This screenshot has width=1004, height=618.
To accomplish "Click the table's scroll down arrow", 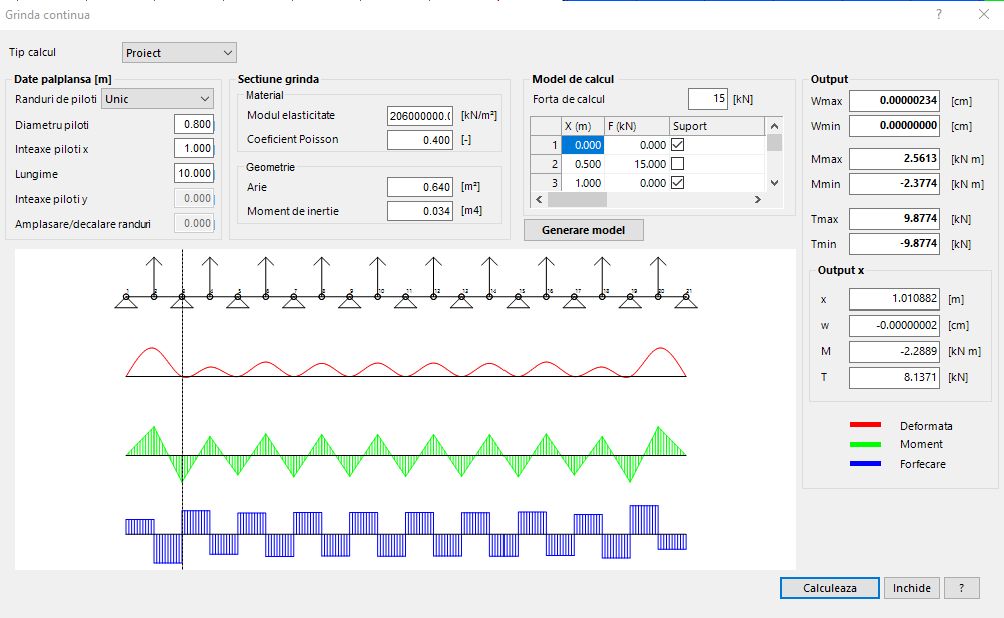I will tap(773, 183).
